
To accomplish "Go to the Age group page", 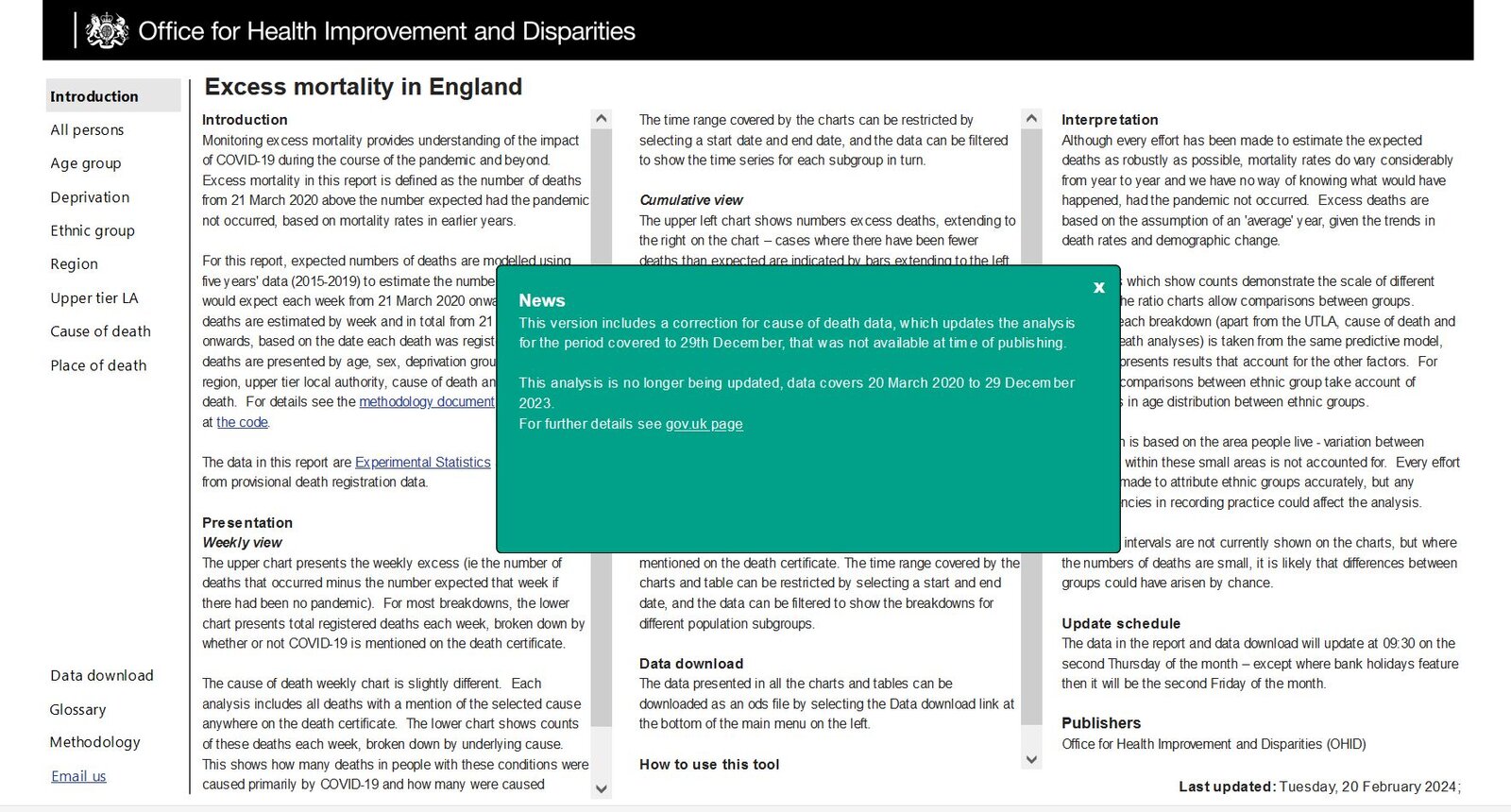I will tap(86, 163).
